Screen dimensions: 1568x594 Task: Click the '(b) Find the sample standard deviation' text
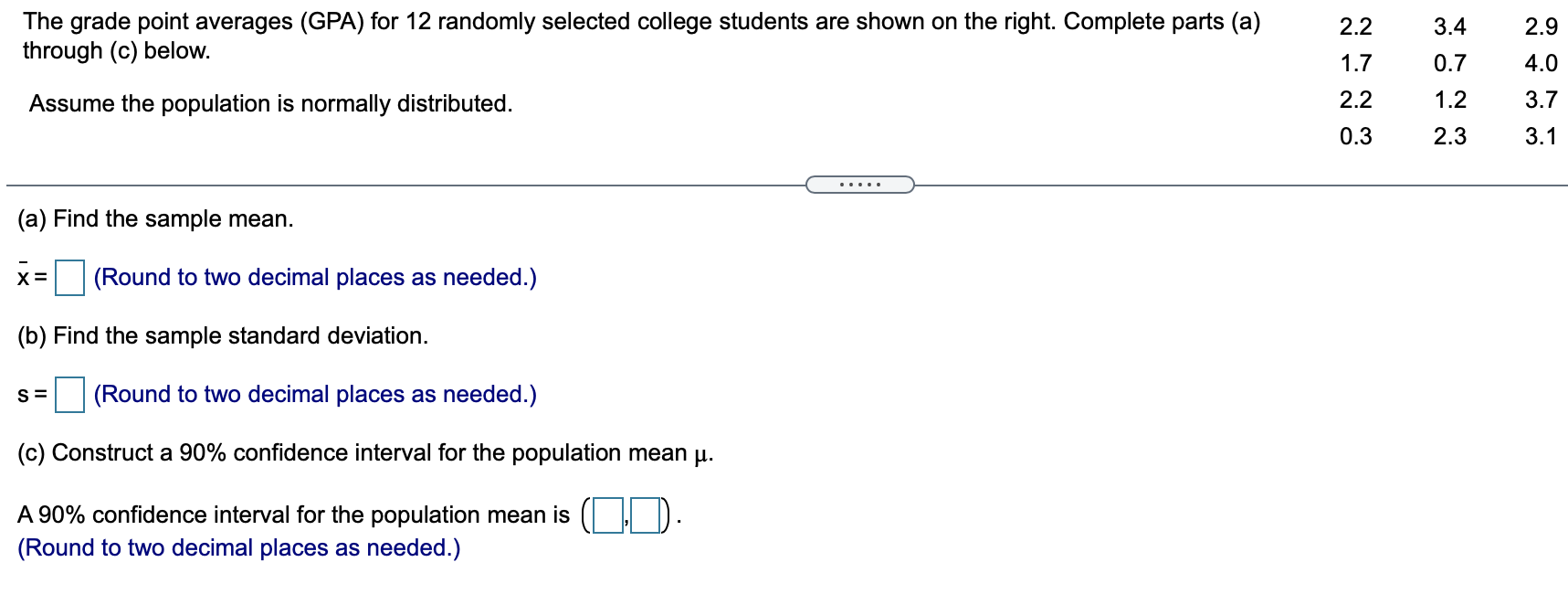point(223,336)
